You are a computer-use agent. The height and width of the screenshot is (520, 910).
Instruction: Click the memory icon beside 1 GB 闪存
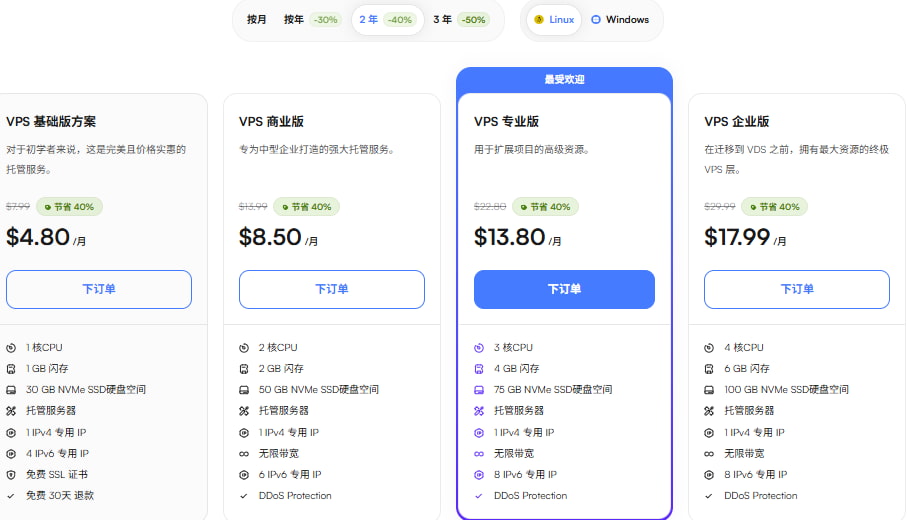[11, 369]
